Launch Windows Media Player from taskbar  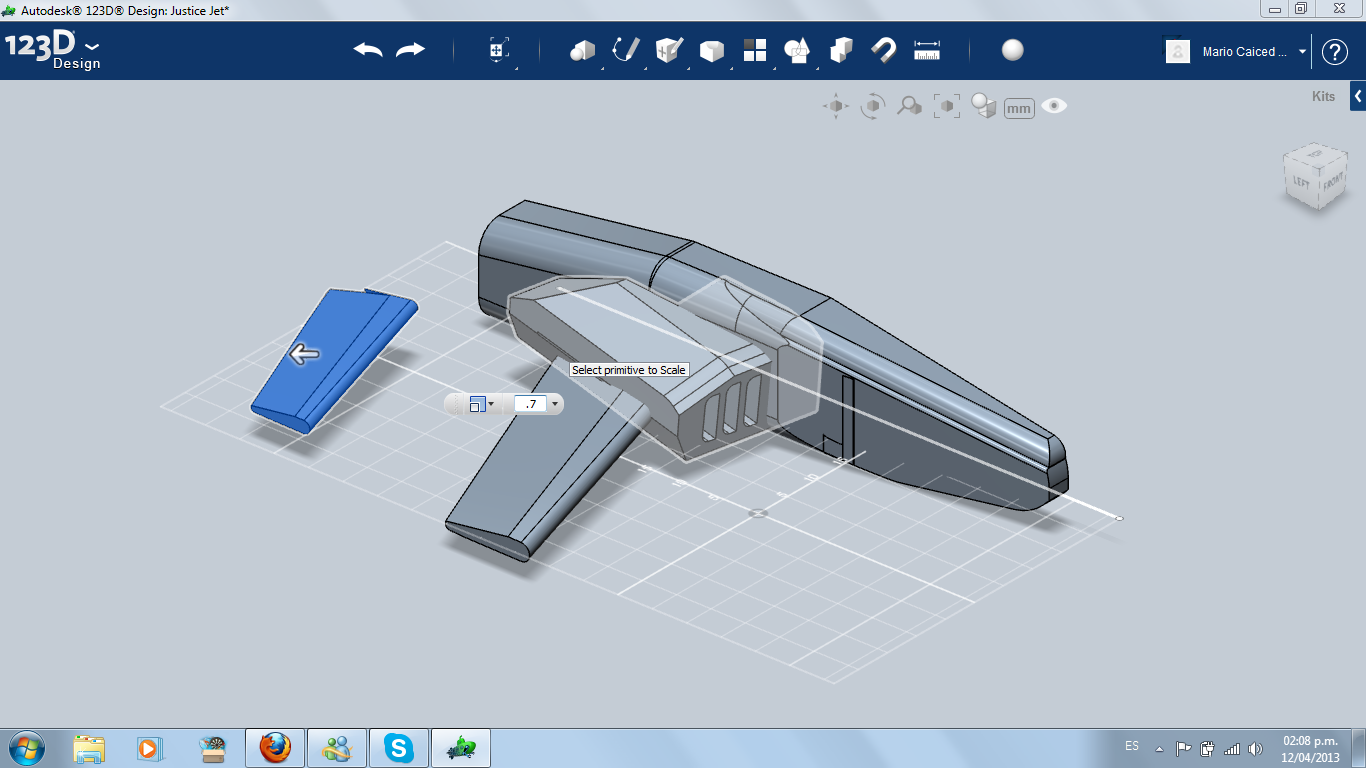[x=149, y=748]
